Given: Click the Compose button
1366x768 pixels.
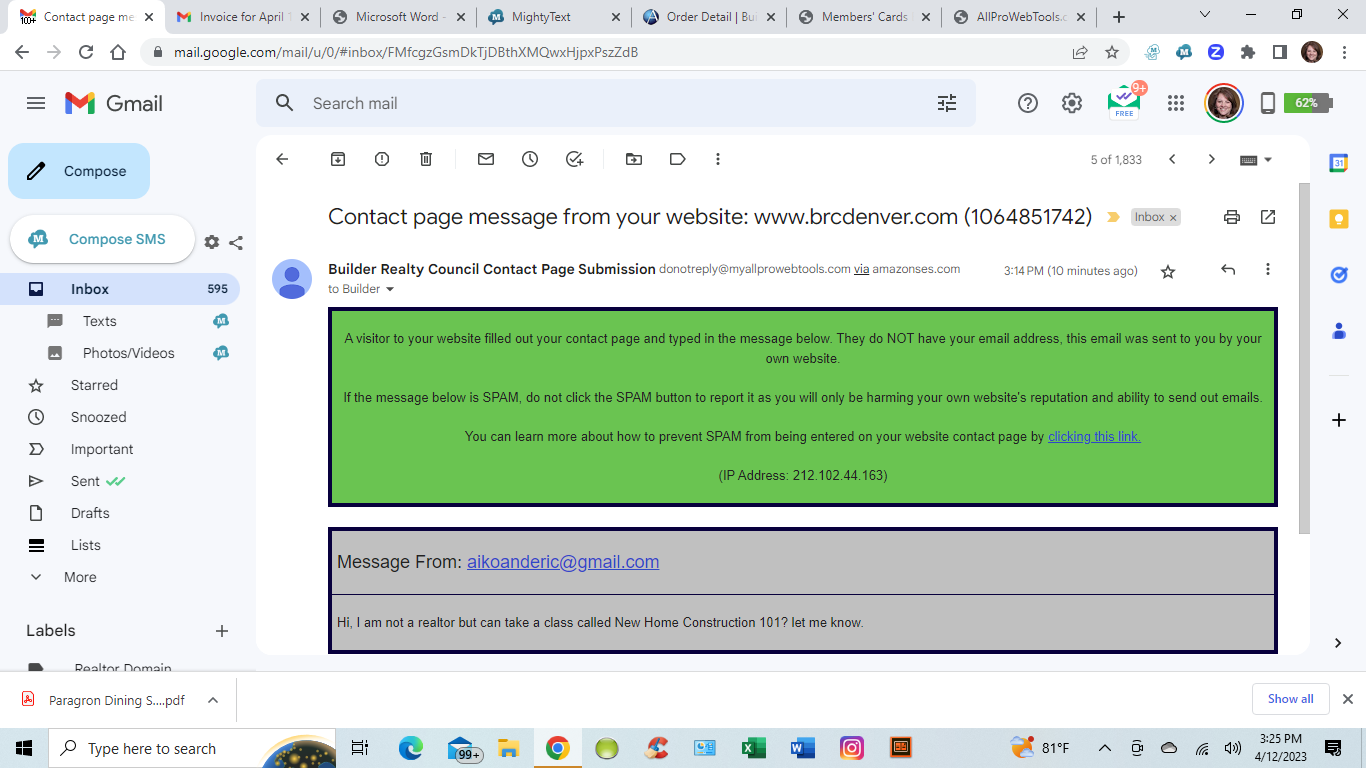Looking at the screenshot, I should (79, 171).
